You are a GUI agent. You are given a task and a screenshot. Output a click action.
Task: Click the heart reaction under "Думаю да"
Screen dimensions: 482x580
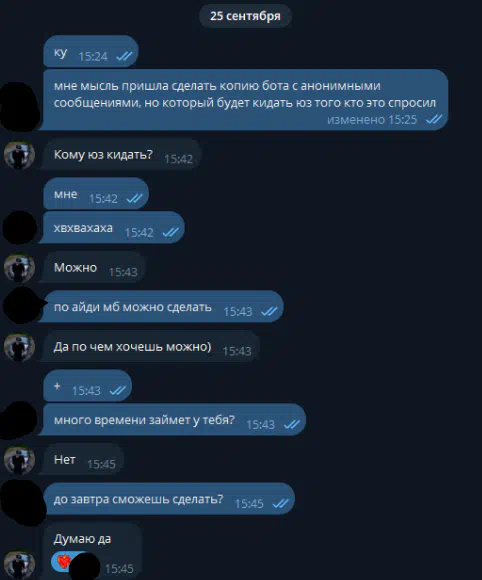click(x=64, y=562)
